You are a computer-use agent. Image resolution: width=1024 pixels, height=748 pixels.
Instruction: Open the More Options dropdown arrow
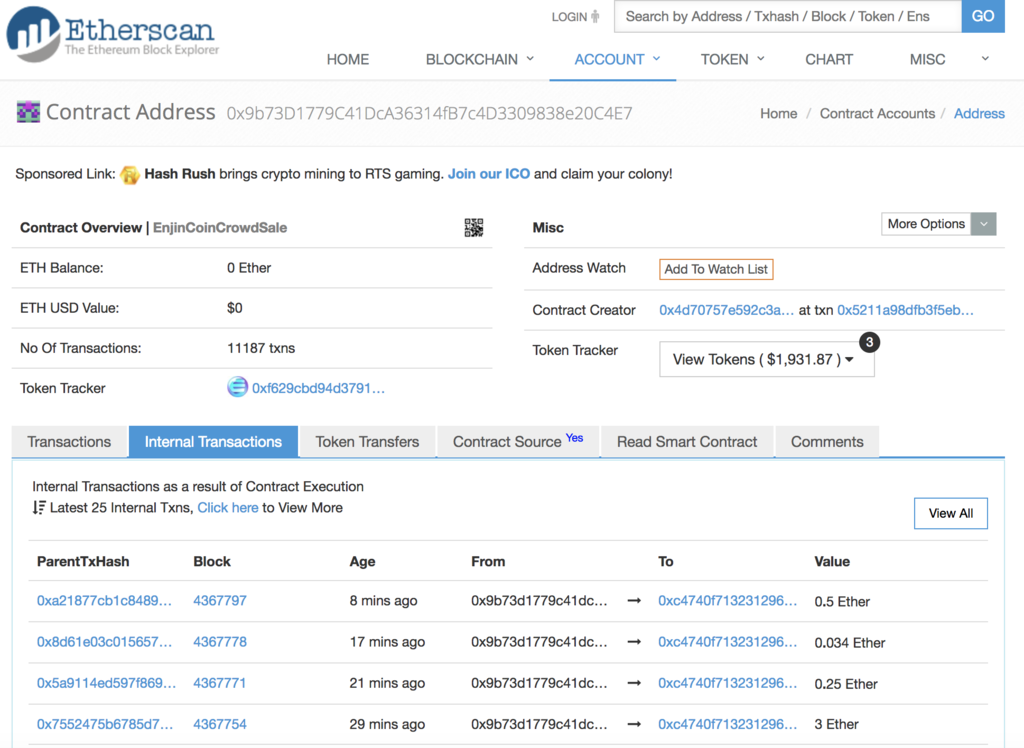click(x=984, y=224)
